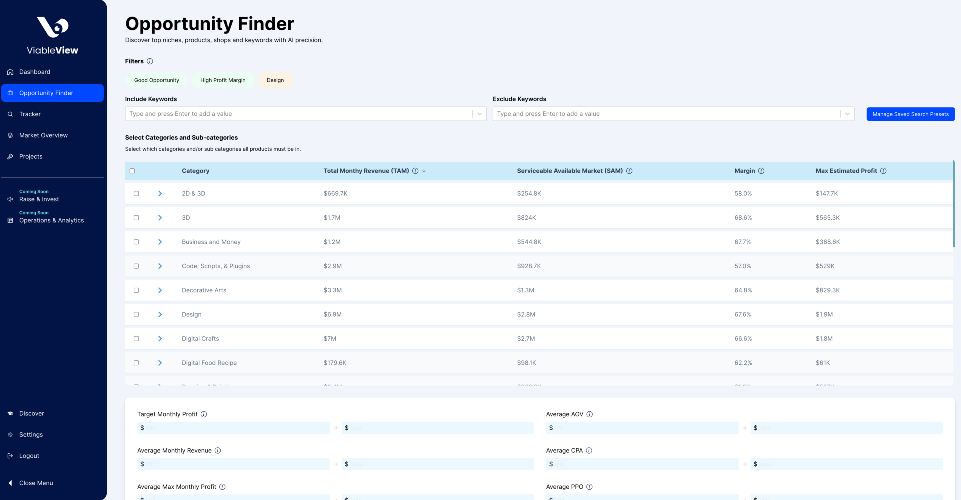Apply High Profit Margin filter chip
The width and height of the screenshot is (961, 500).
[223, 80]
